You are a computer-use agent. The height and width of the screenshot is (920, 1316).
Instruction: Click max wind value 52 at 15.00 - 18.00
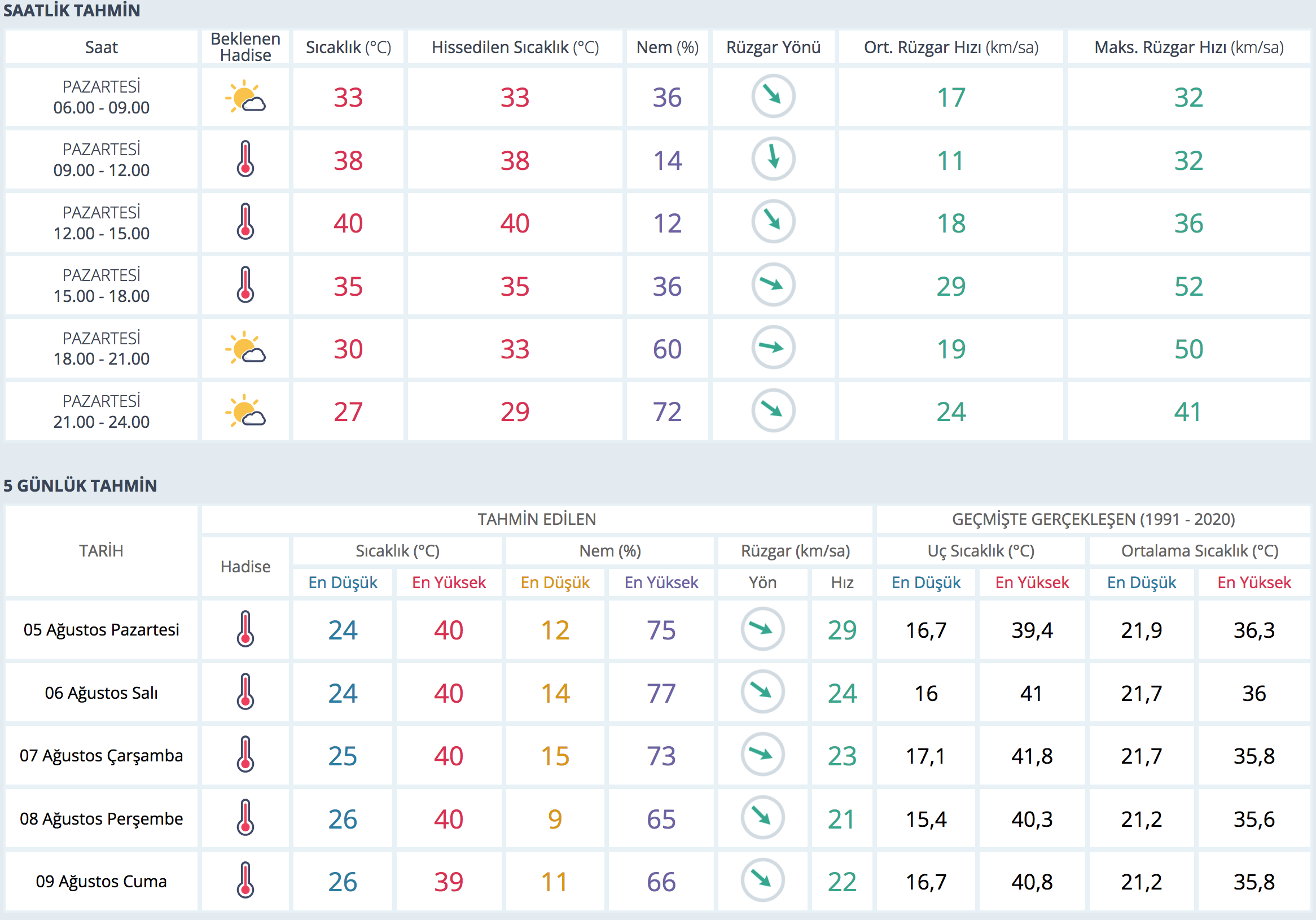(x=1188, y=286)
